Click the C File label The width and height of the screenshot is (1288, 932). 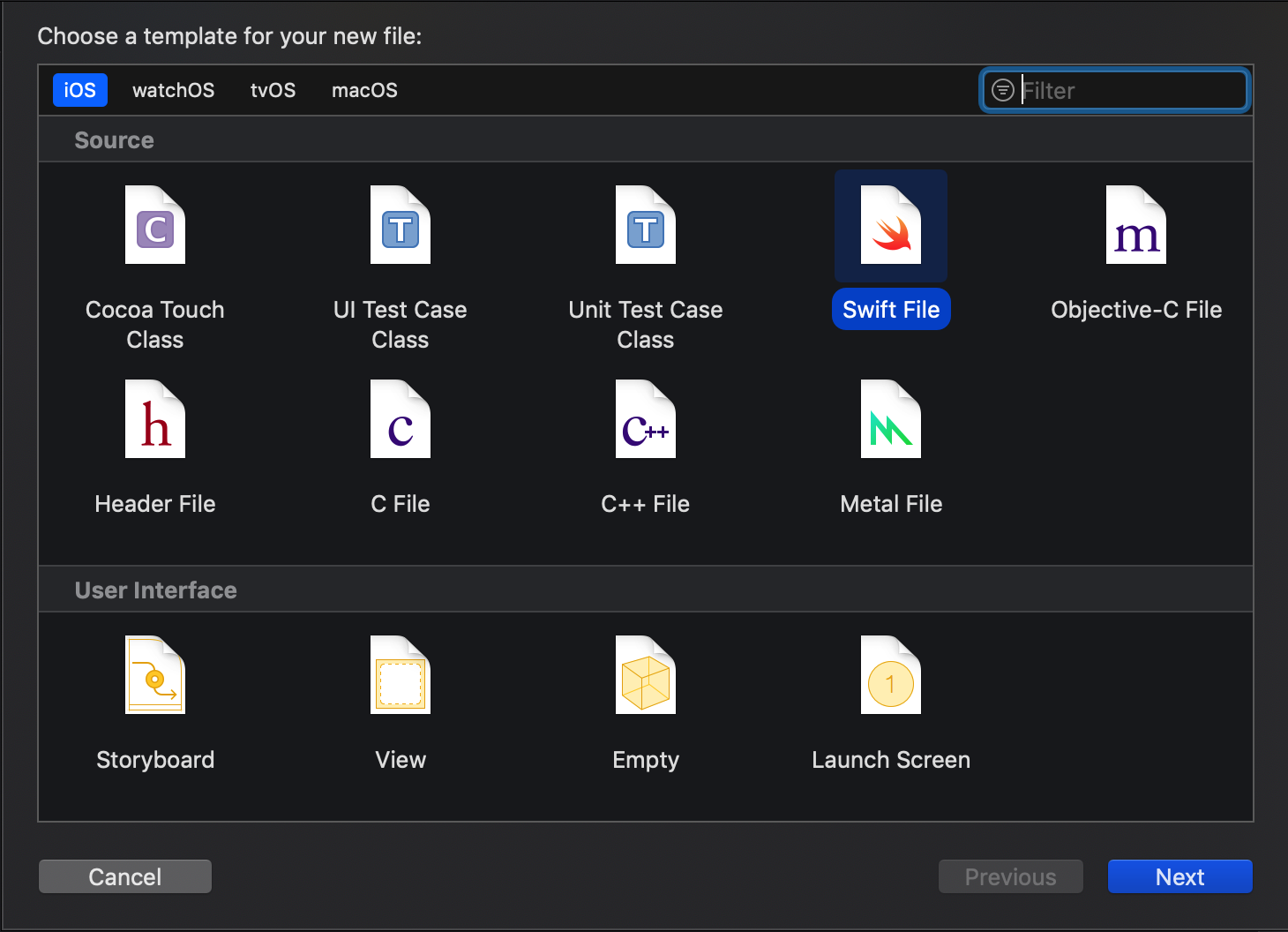click(x=401, y=504)
